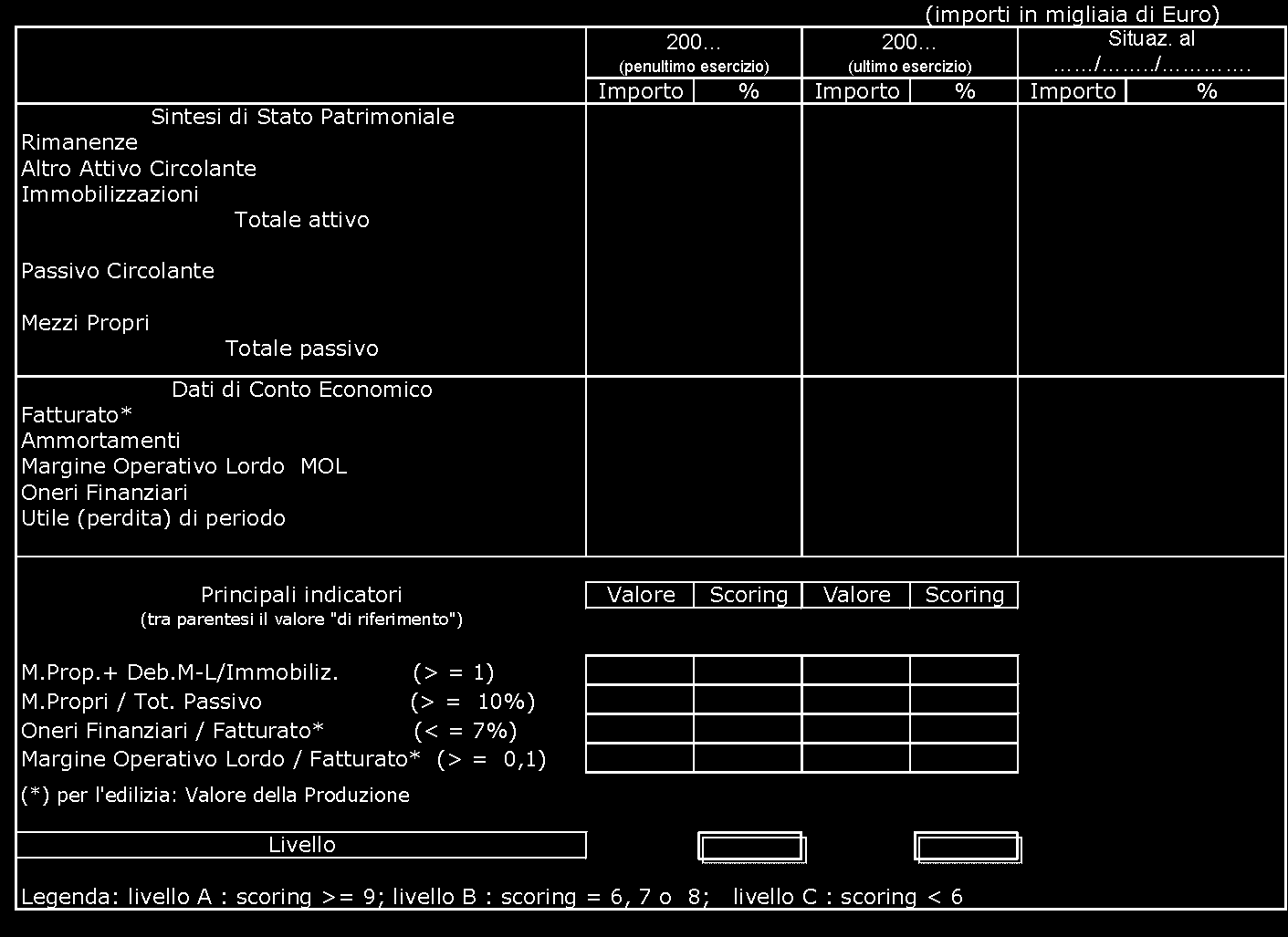Click the "(importi in migliaia di Euro)" note

tap(1072, 15)
